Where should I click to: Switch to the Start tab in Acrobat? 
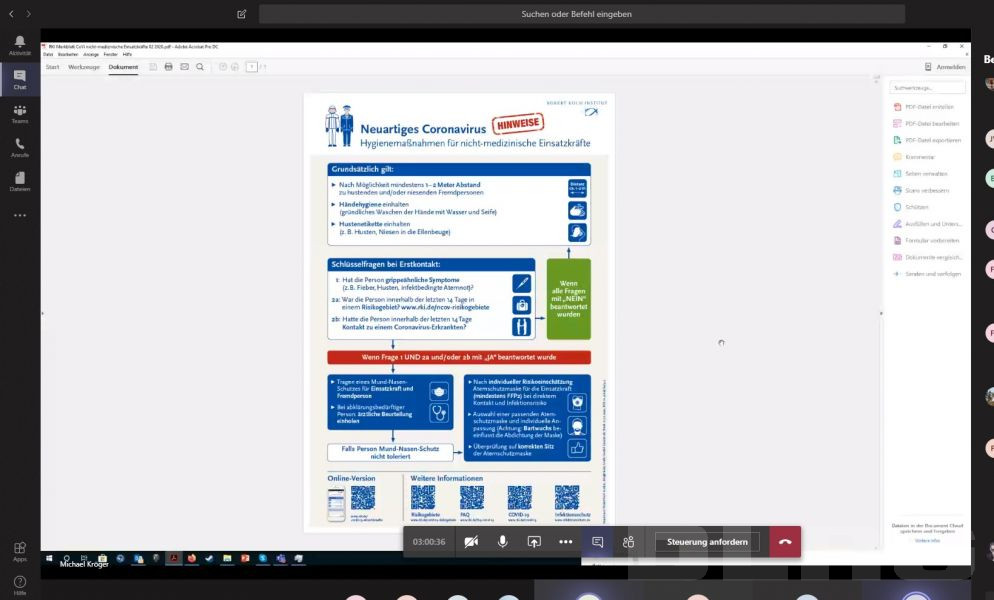click(x=52, y=67)
